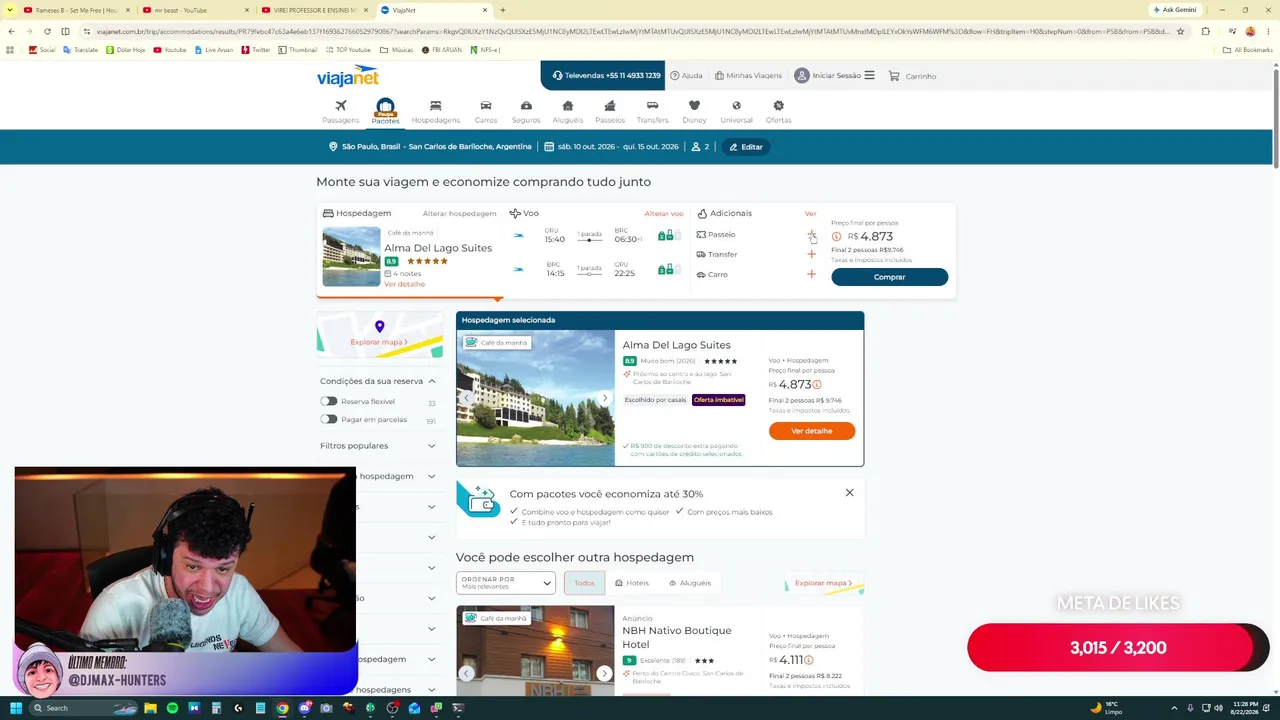This screenshot has width=1280, height=720.
Task: Open the YouTube bookmark
Action: tap(170, 50)
